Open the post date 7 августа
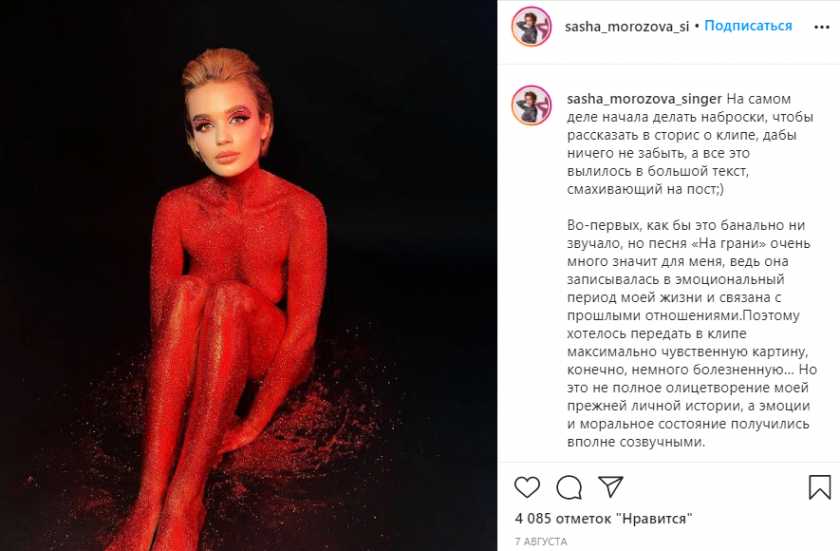840x551 pixels. coord(541,541)
